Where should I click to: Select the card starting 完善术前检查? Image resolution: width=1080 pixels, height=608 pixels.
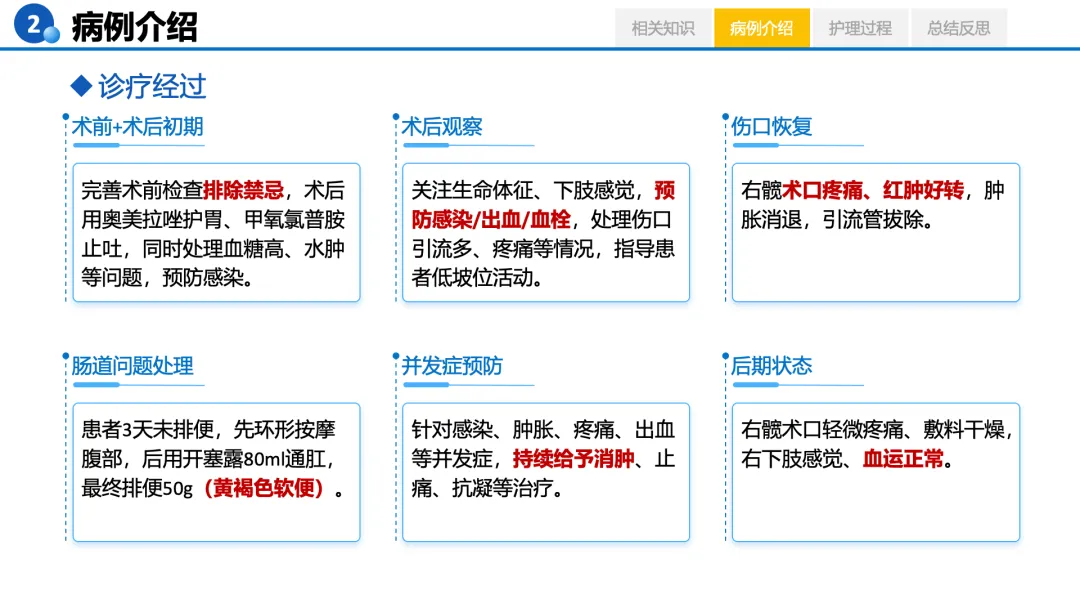point(216,233)
